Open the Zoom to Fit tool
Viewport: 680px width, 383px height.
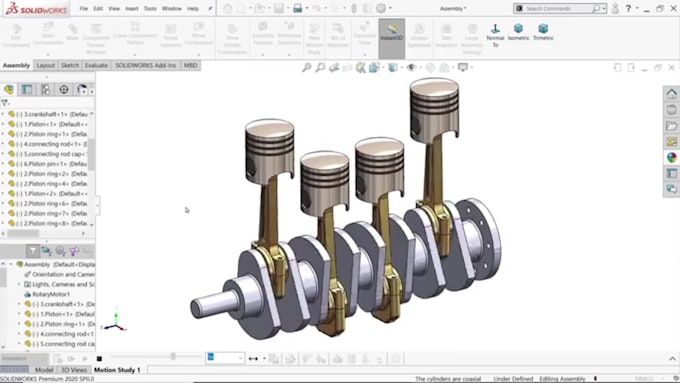click(x=307, y=67)
